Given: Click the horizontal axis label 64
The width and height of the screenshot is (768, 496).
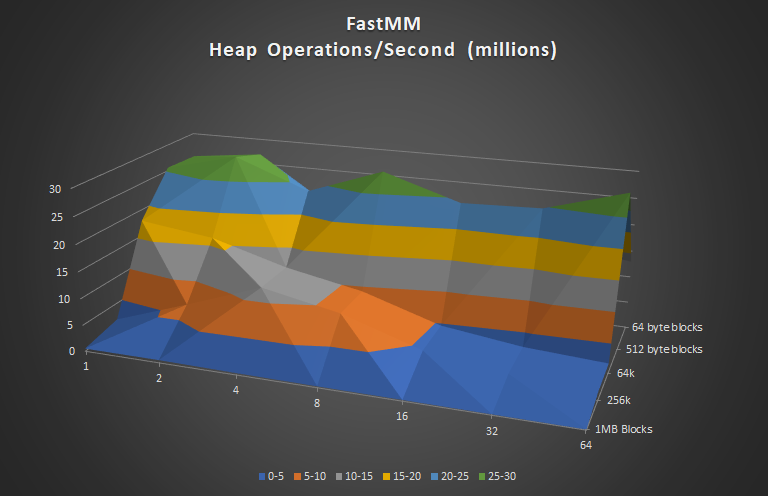Looking at the screenshot, I should click(x=586, y=445).
